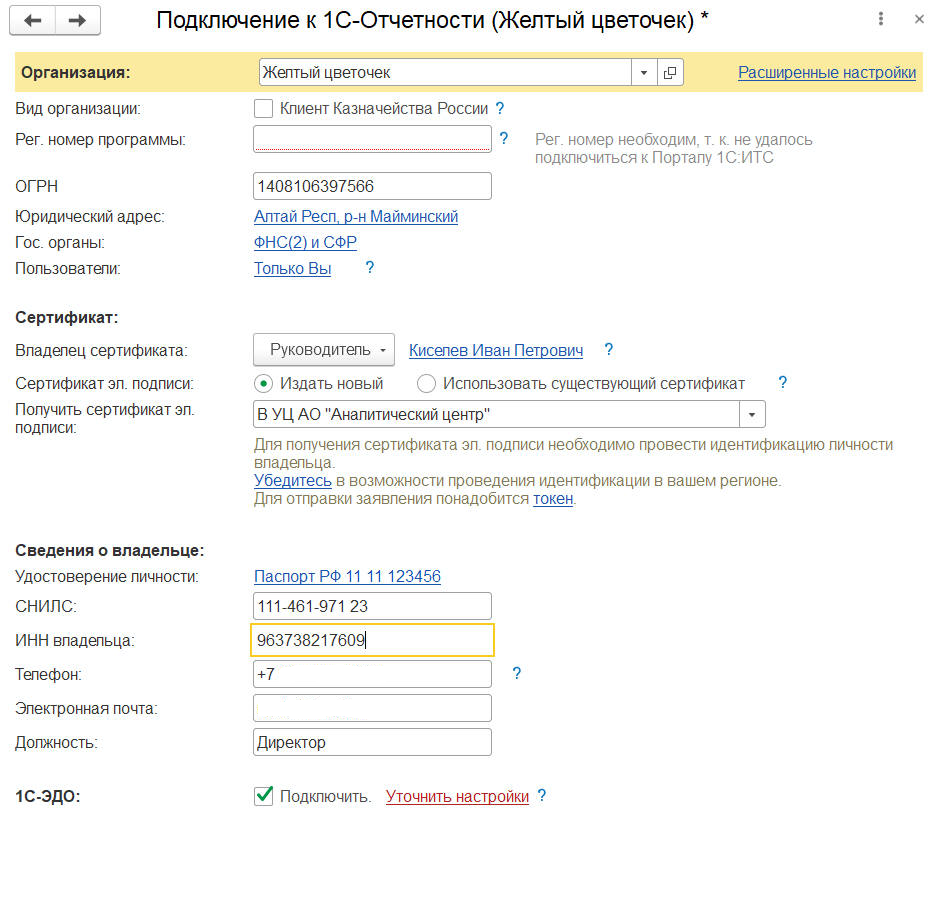
Task: Open the three-dot more options menu
Action: (x=880, y=19)
